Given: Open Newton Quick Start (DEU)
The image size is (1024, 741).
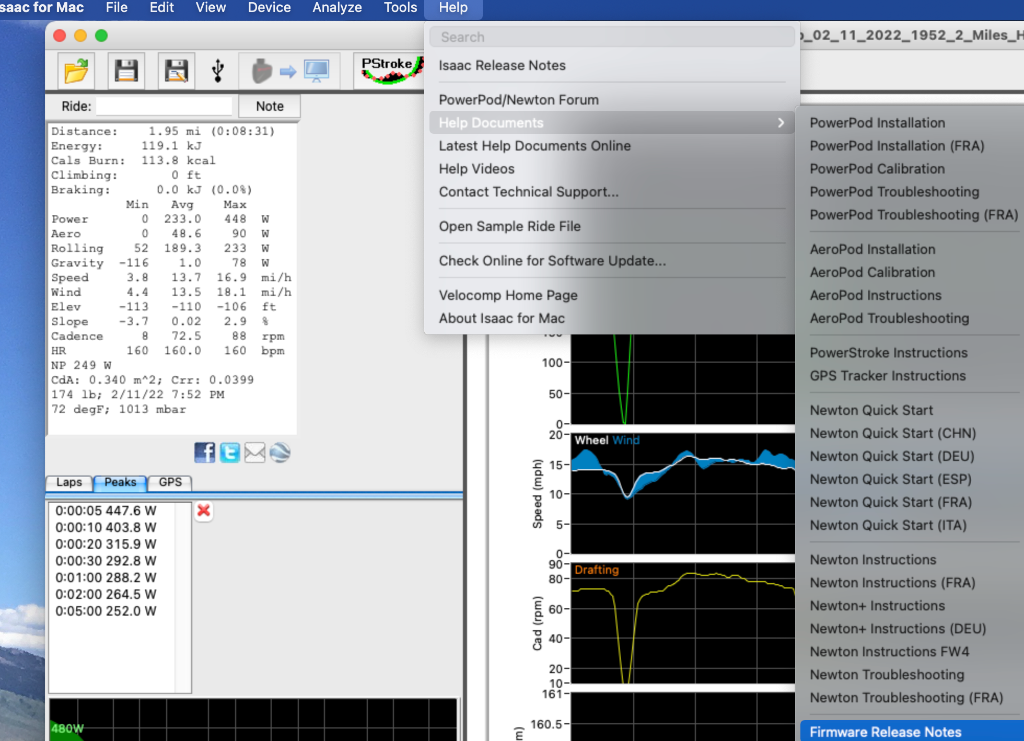Looking at the screenshot, I should (x=891, y=456).
